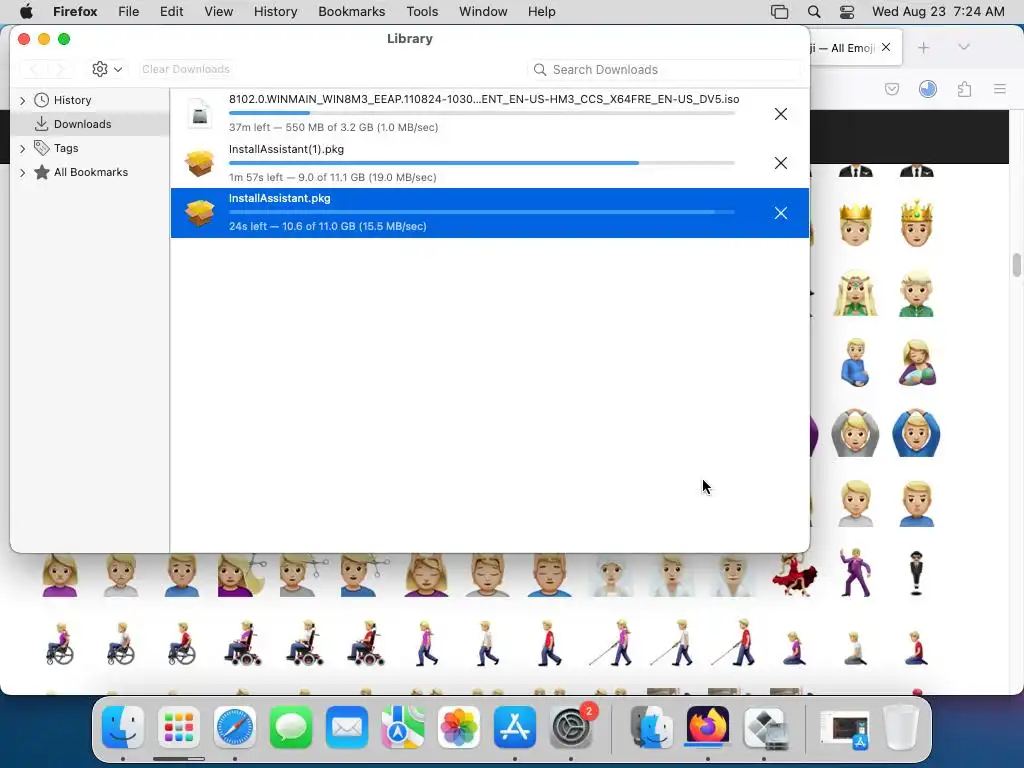Open the Trash in the Dock
Screen dimensions: 1024x768
(902, 727)
